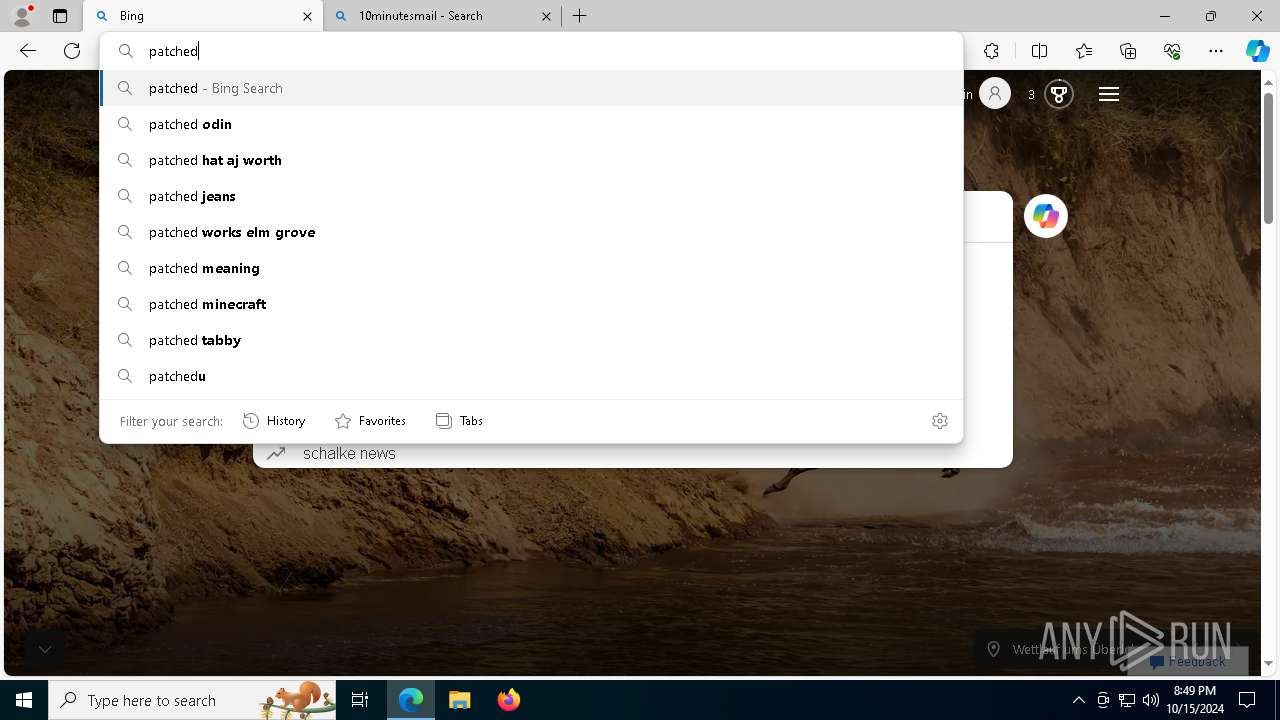Refresh the page
This screenshot has width=1280, height=720.
[x=72, y=51]
